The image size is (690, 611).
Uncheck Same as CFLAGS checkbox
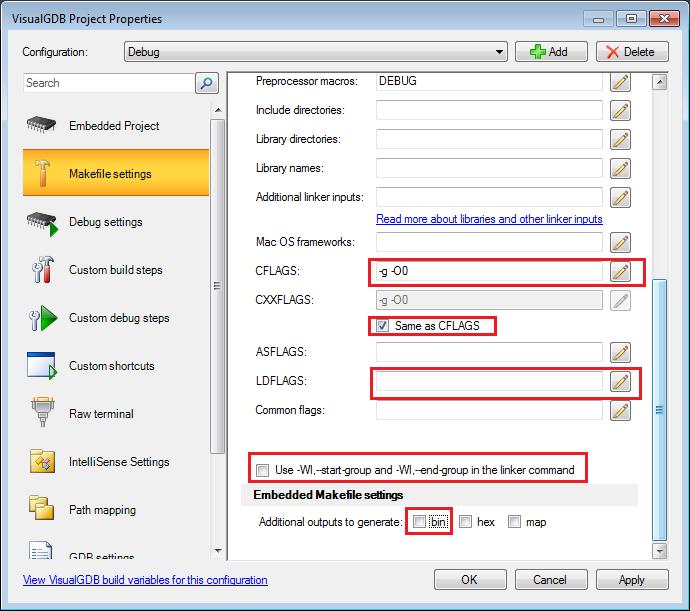(382, 326)
